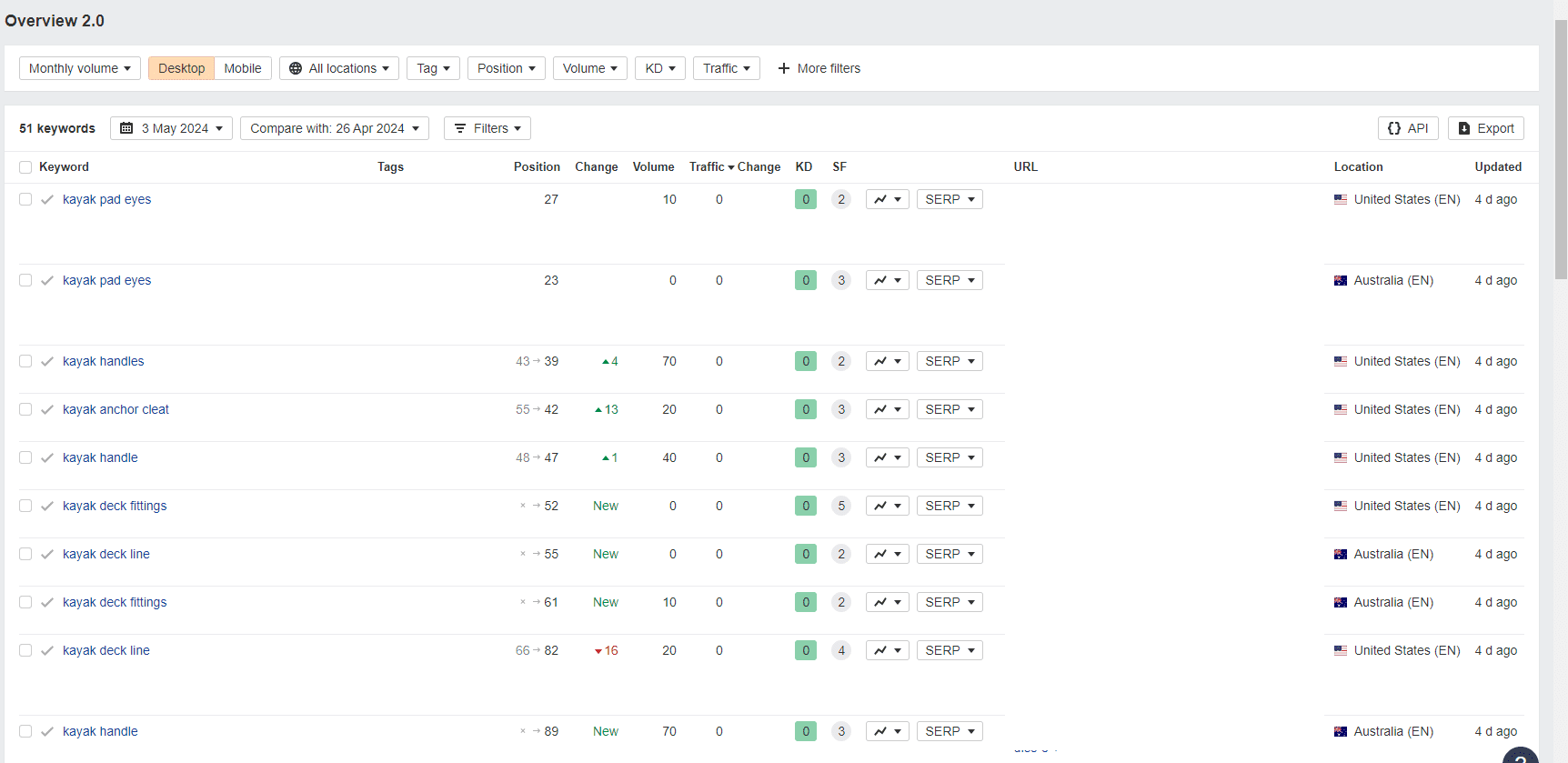
Task: Open the Volume filter dropdown
Action: click(x=590, y=68)
